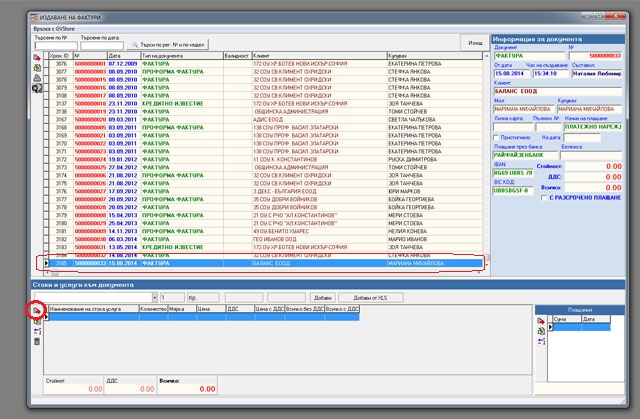Image resolution: width=640 pixels, height=419 pixels.
Task: Click the Търси по рег. № и по модел button
Action: (168, 44)
